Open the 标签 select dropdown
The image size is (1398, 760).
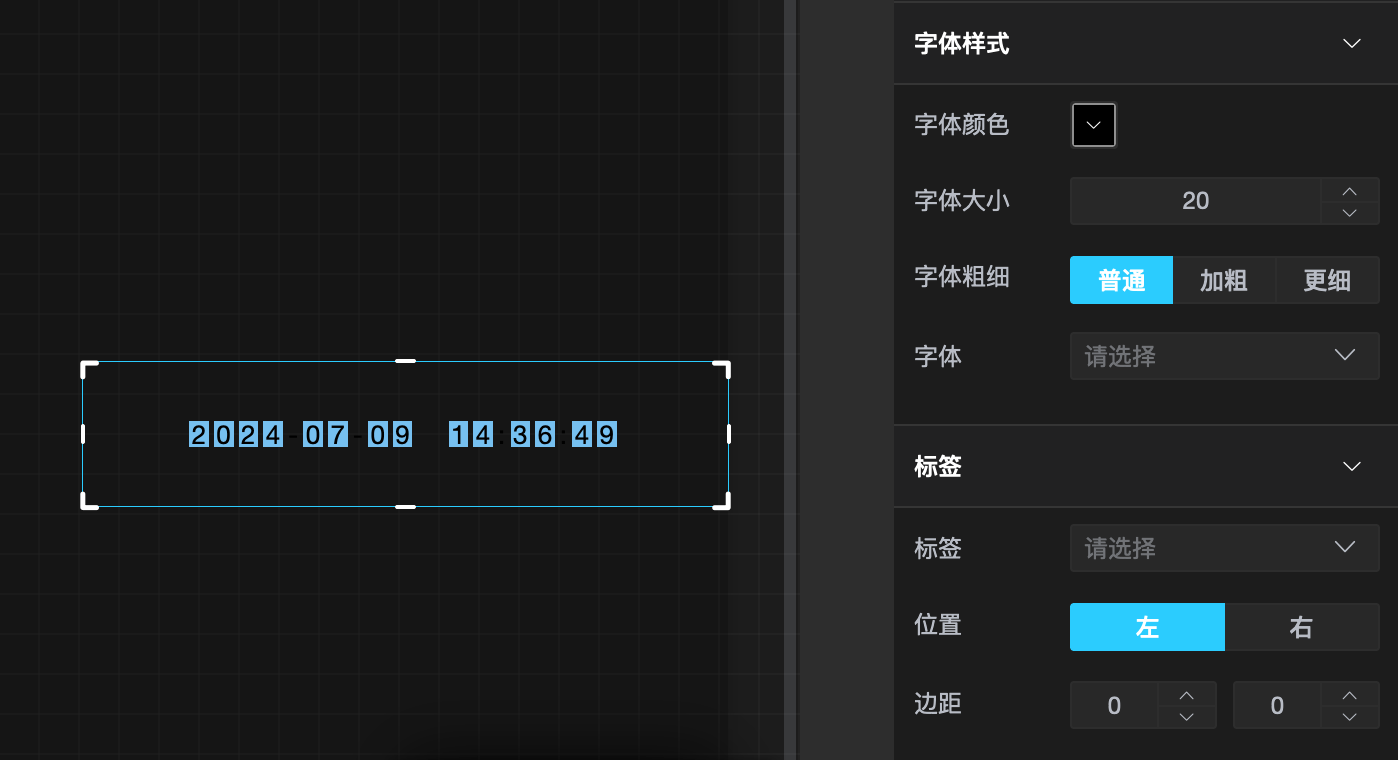click(x=1225, y=549)
